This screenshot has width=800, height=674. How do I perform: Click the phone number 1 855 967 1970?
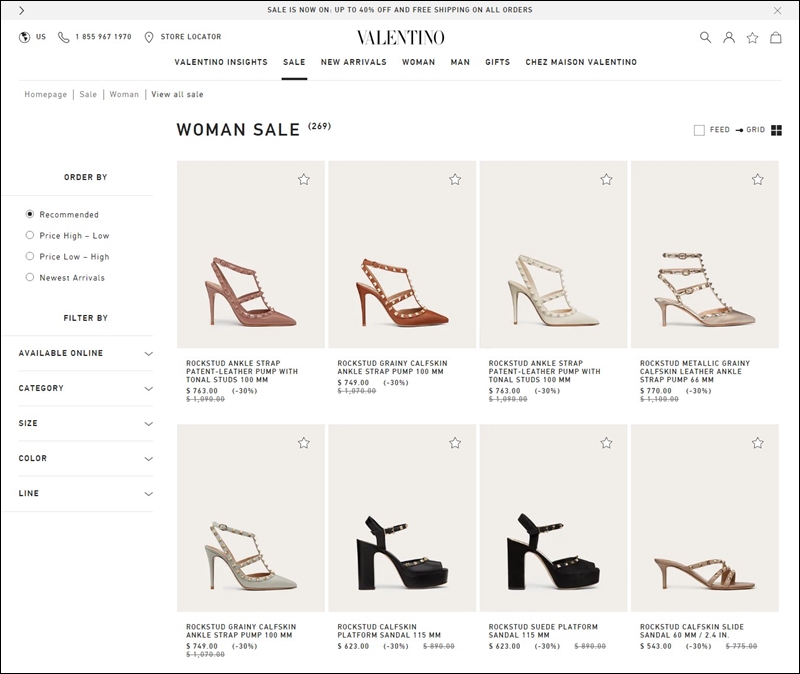point(104,37)
